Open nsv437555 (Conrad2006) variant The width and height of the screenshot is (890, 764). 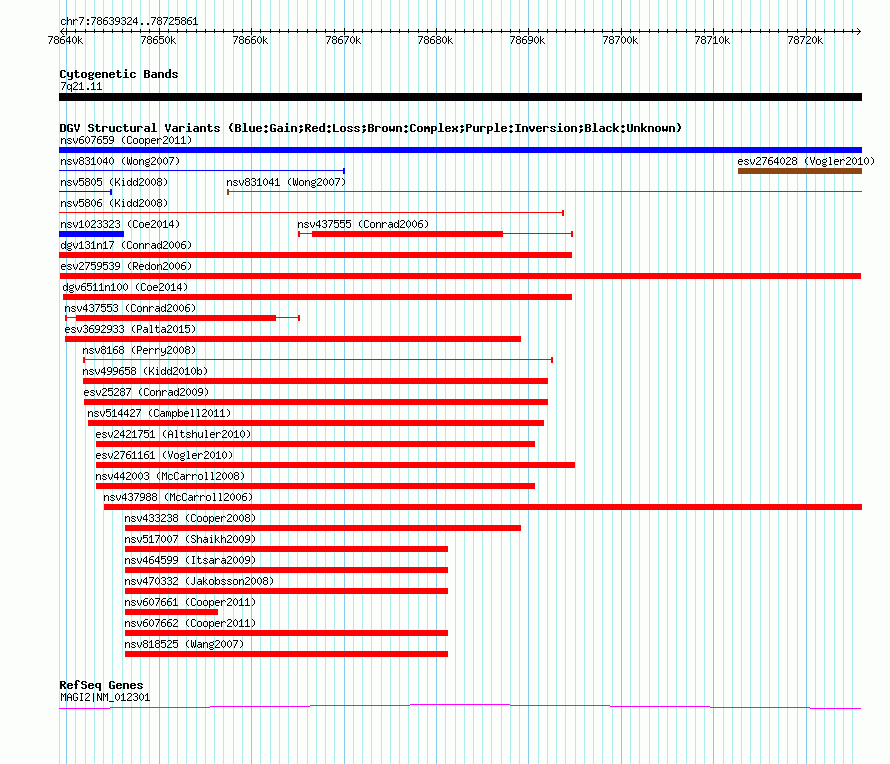(x=363, y=224)
